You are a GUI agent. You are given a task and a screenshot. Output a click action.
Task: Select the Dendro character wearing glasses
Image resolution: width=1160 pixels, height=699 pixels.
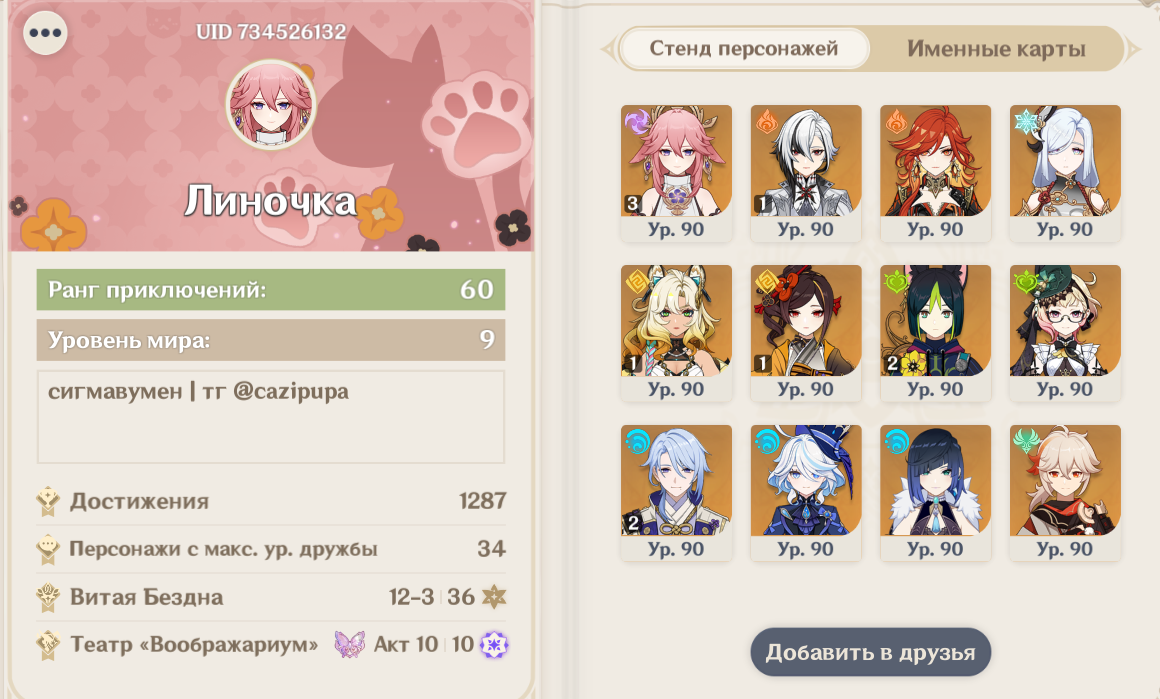point(1065,333)
